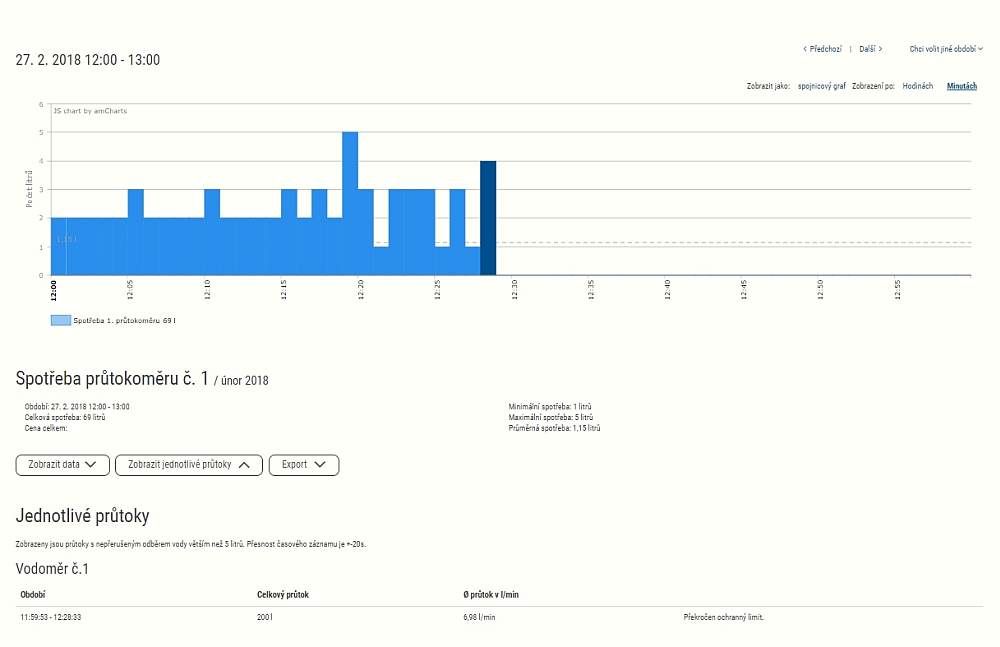Switch chart display to spojnicový graf
1000x647 pixels.
[x=828, y=86]
